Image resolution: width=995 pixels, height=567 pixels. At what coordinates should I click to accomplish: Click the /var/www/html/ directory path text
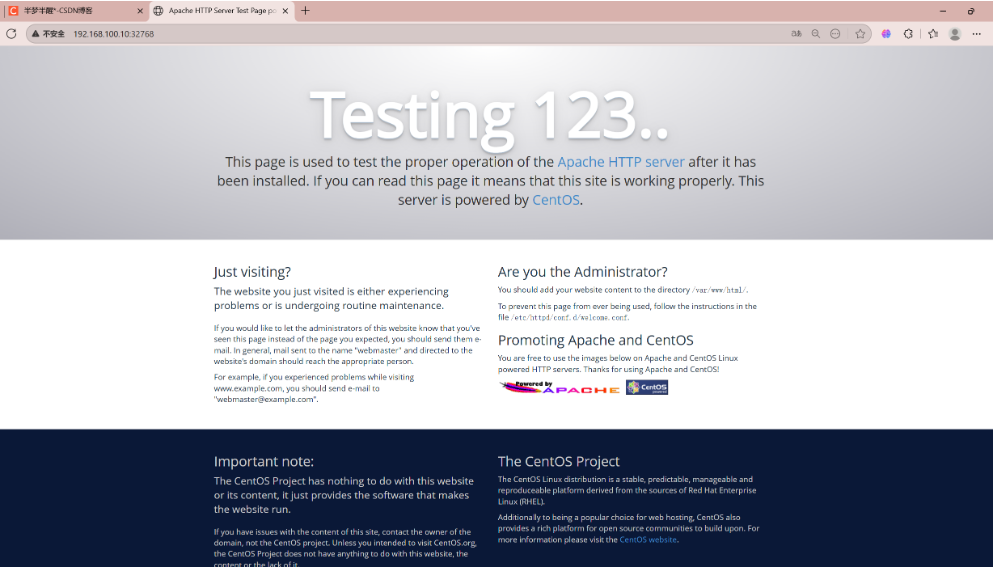click(719, 290)
